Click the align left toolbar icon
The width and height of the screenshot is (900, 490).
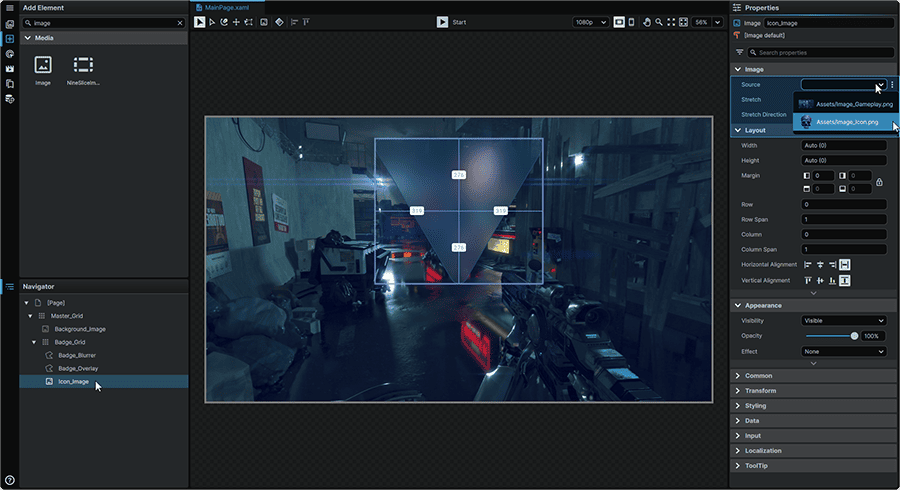(x=294, y=22)
